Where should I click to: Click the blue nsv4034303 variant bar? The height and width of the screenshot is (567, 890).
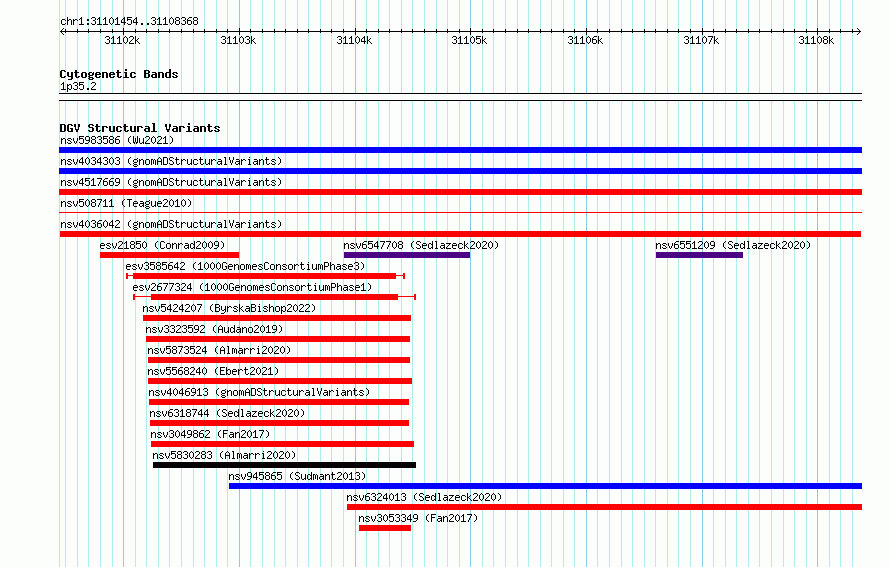pos(460,171)
